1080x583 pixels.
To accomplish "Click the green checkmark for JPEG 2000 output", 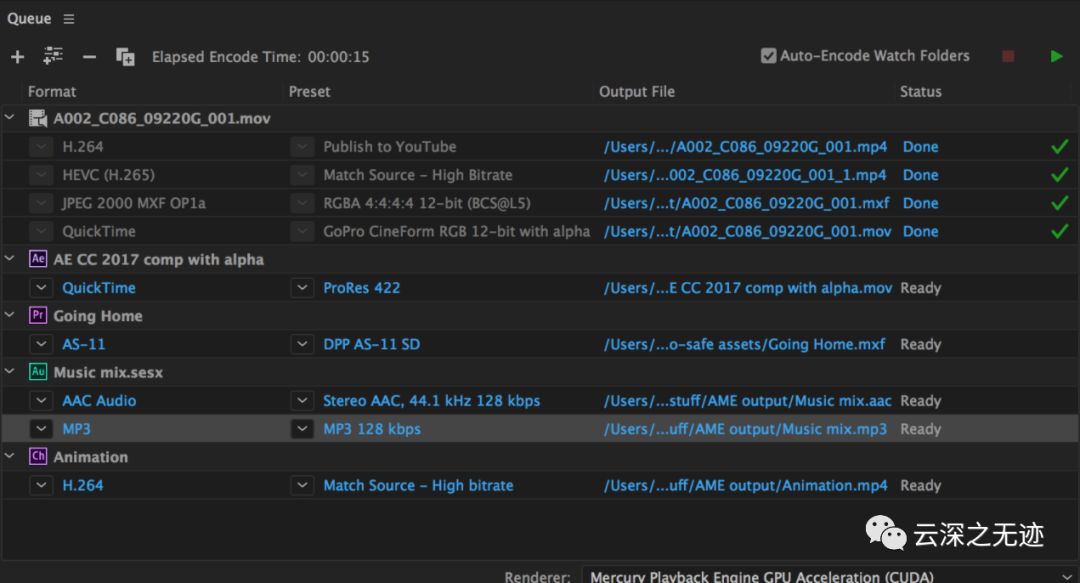I will pos(1059,203).
